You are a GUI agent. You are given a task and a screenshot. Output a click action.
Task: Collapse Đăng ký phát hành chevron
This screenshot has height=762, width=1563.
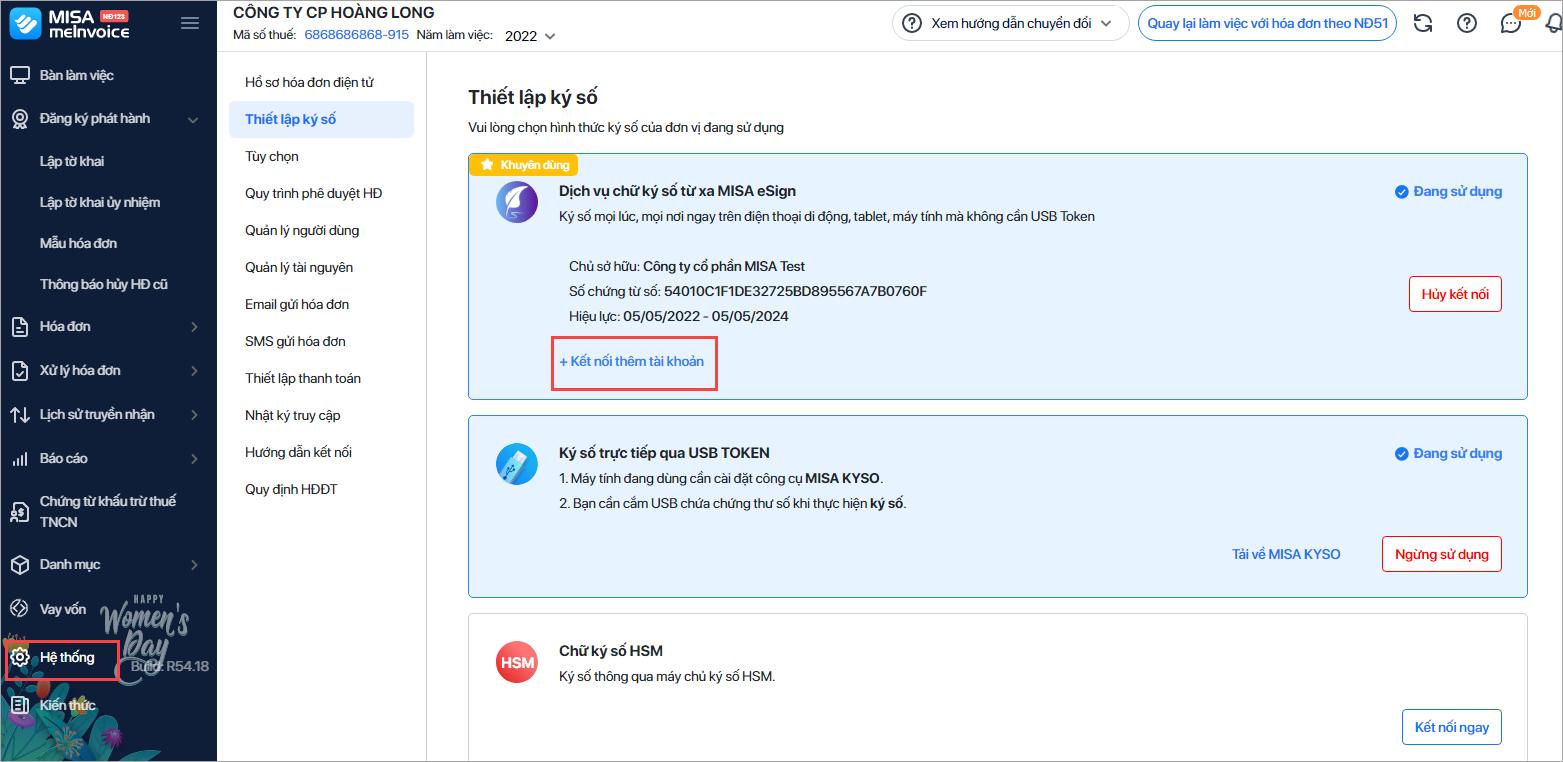pyautogui.click(x=194, y=119)
